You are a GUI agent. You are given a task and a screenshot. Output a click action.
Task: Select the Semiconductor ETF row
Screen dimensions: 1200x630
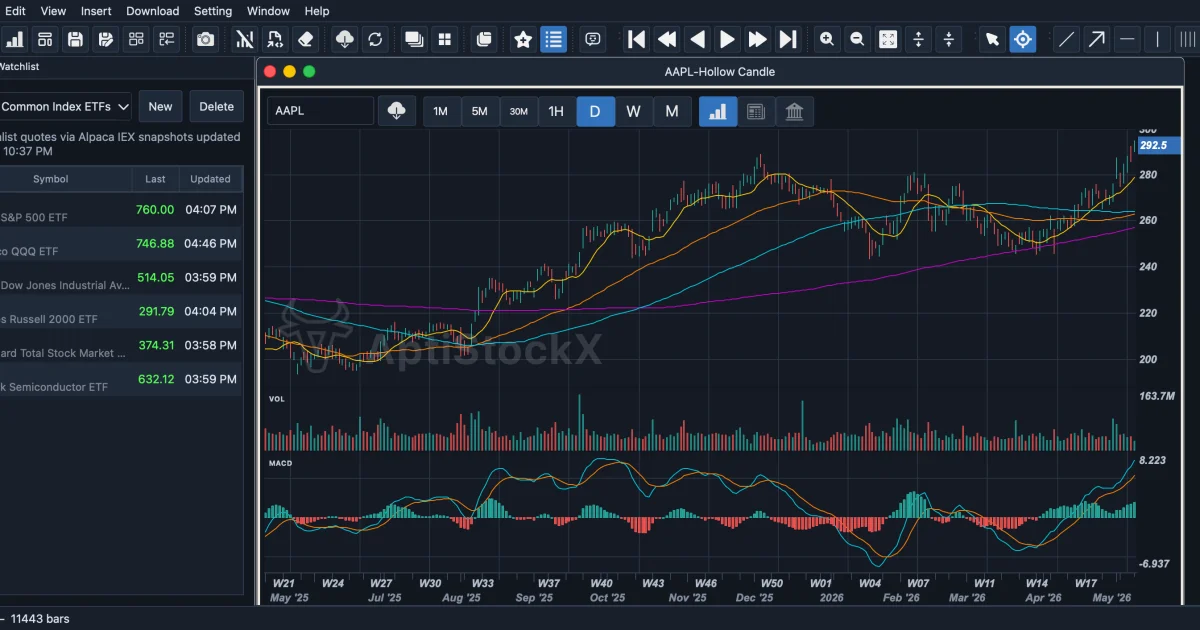(120, 379)
